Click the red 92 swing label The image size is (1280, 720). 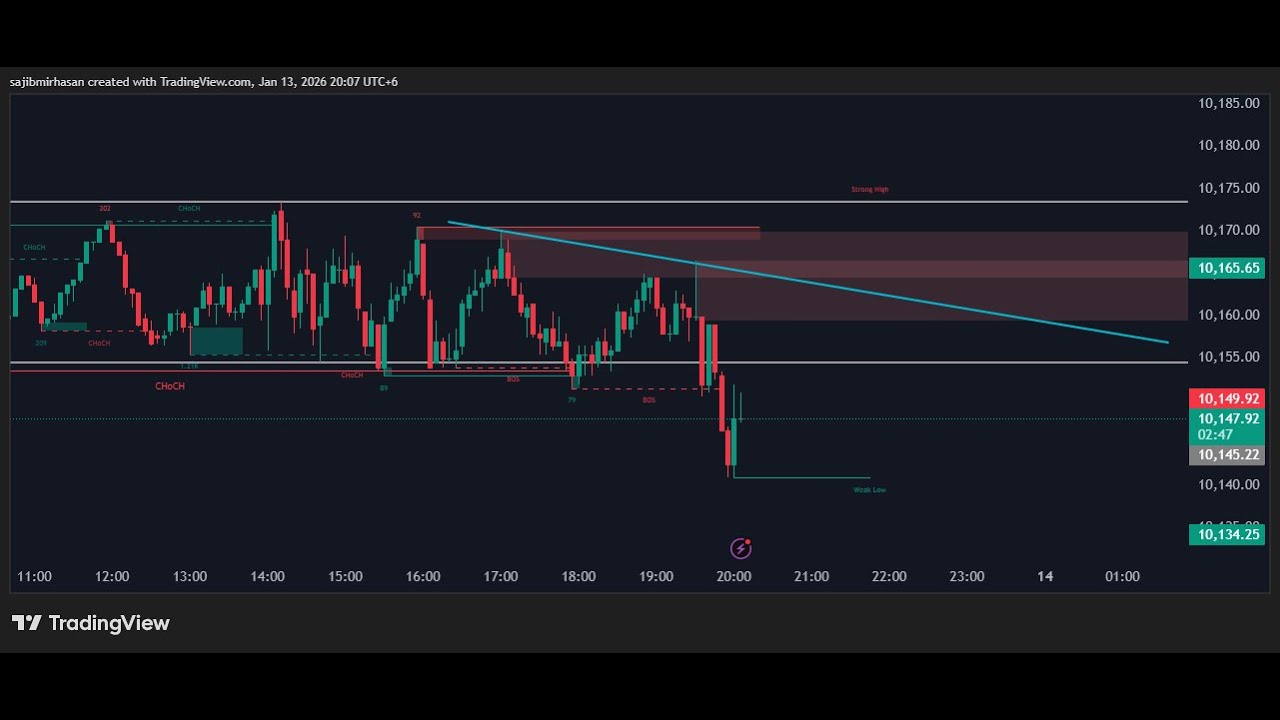coord(416,215)
